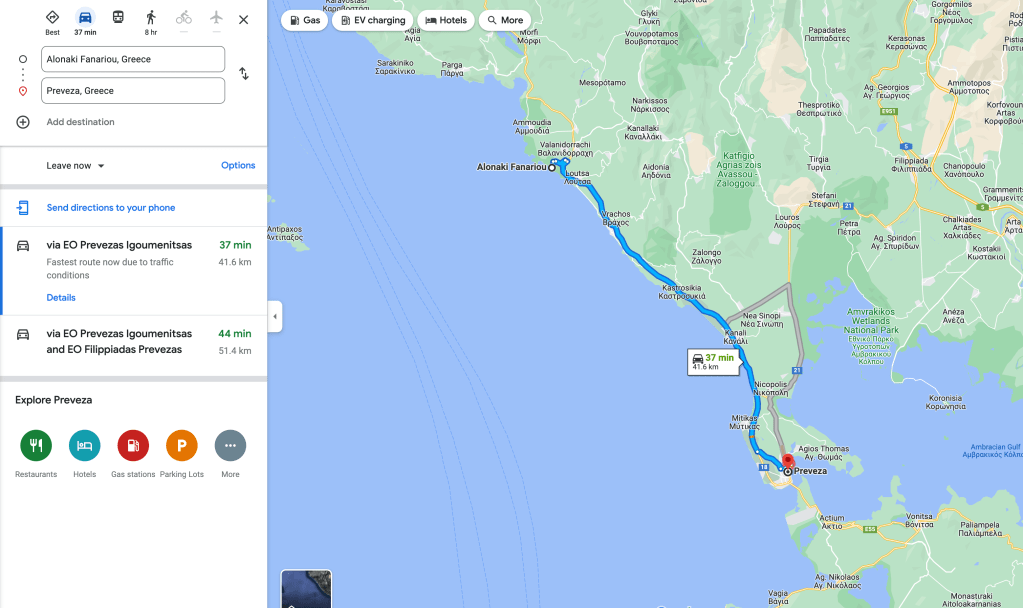Show Hotels chip on map

(446, 20)
